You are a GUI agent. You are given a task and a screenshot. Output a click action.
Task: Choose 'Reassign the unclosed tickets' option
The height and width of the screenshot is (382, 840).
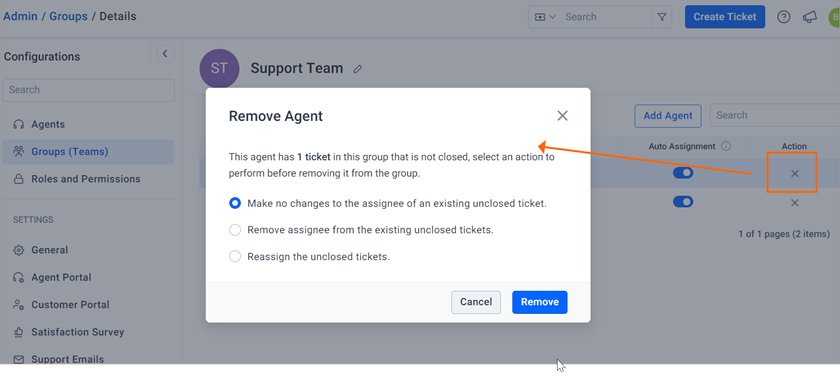pyautogui.click(x=235, y=257)
